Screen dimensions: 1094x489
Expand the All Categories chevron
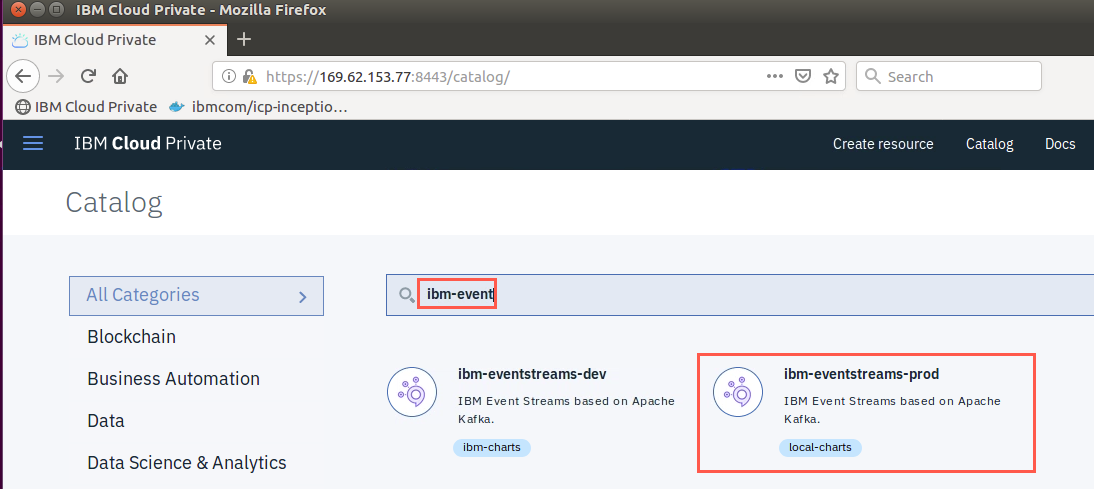pyautogui.click(x=303, y=297)
